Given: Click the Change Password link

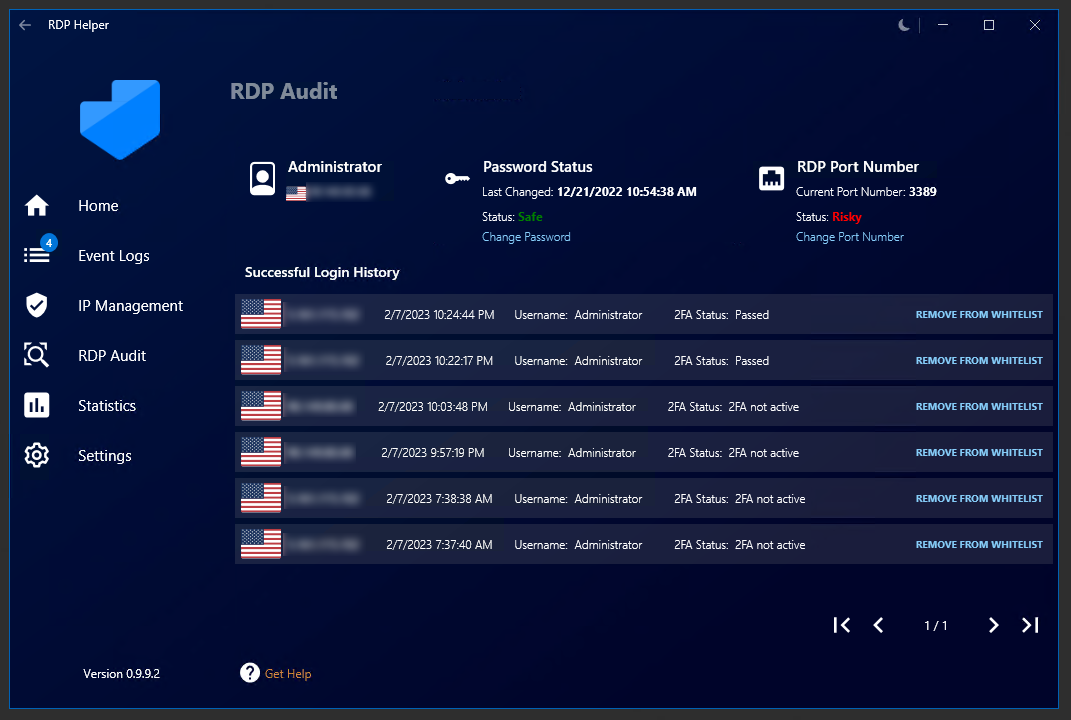Looking at the screenshot, I should click(526, 237).
